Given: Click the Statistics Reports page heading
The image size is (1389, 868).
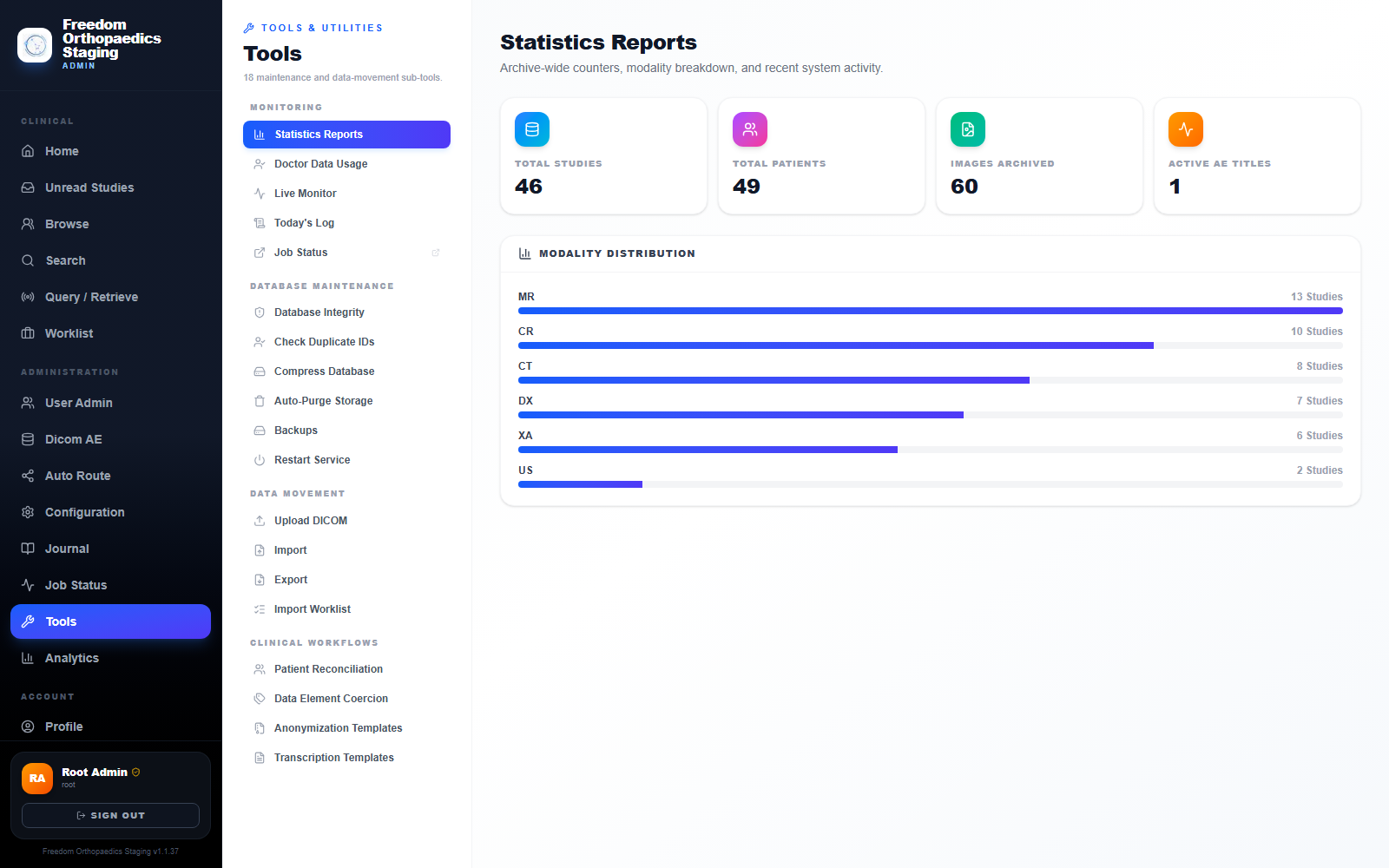Looking at the screenshot, I should tap(598, 43).
